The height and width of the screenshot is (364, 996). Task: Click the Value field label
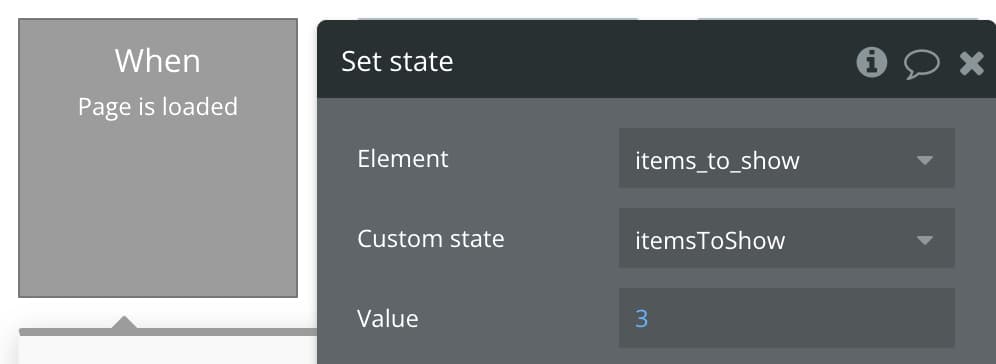(387, 318)
